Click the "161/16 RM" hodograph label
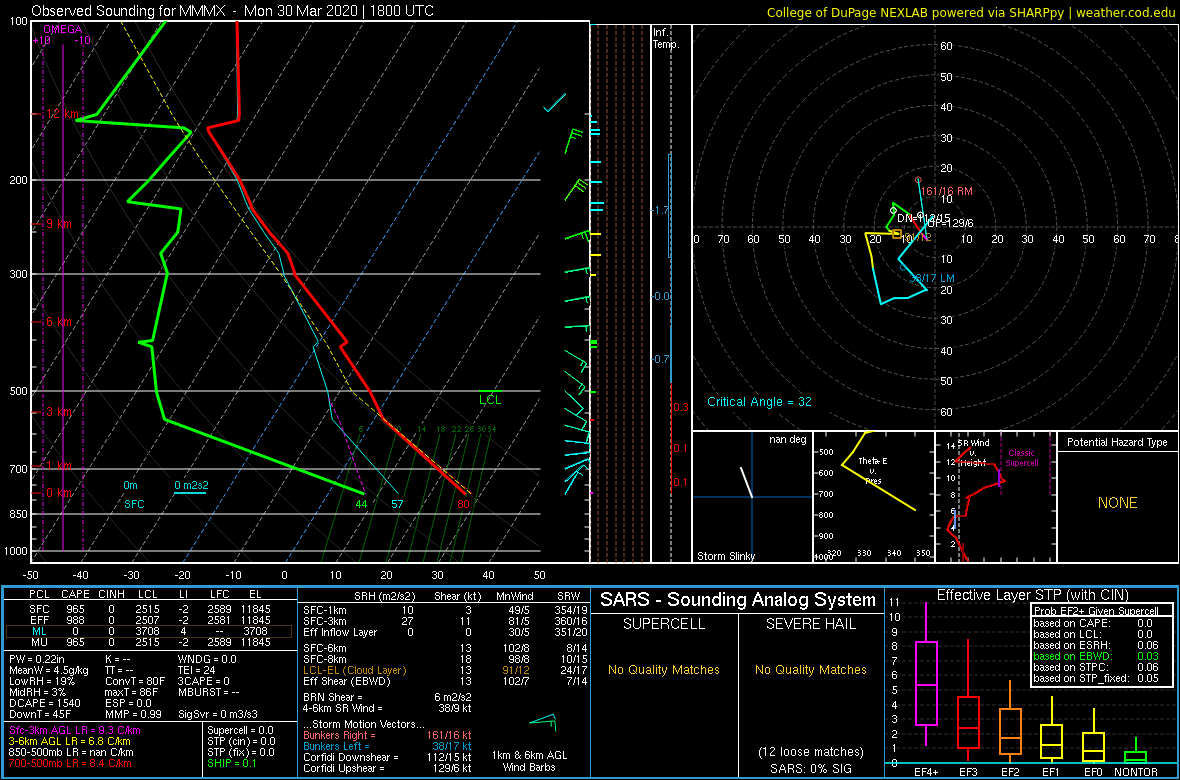 tap(947, 191)
